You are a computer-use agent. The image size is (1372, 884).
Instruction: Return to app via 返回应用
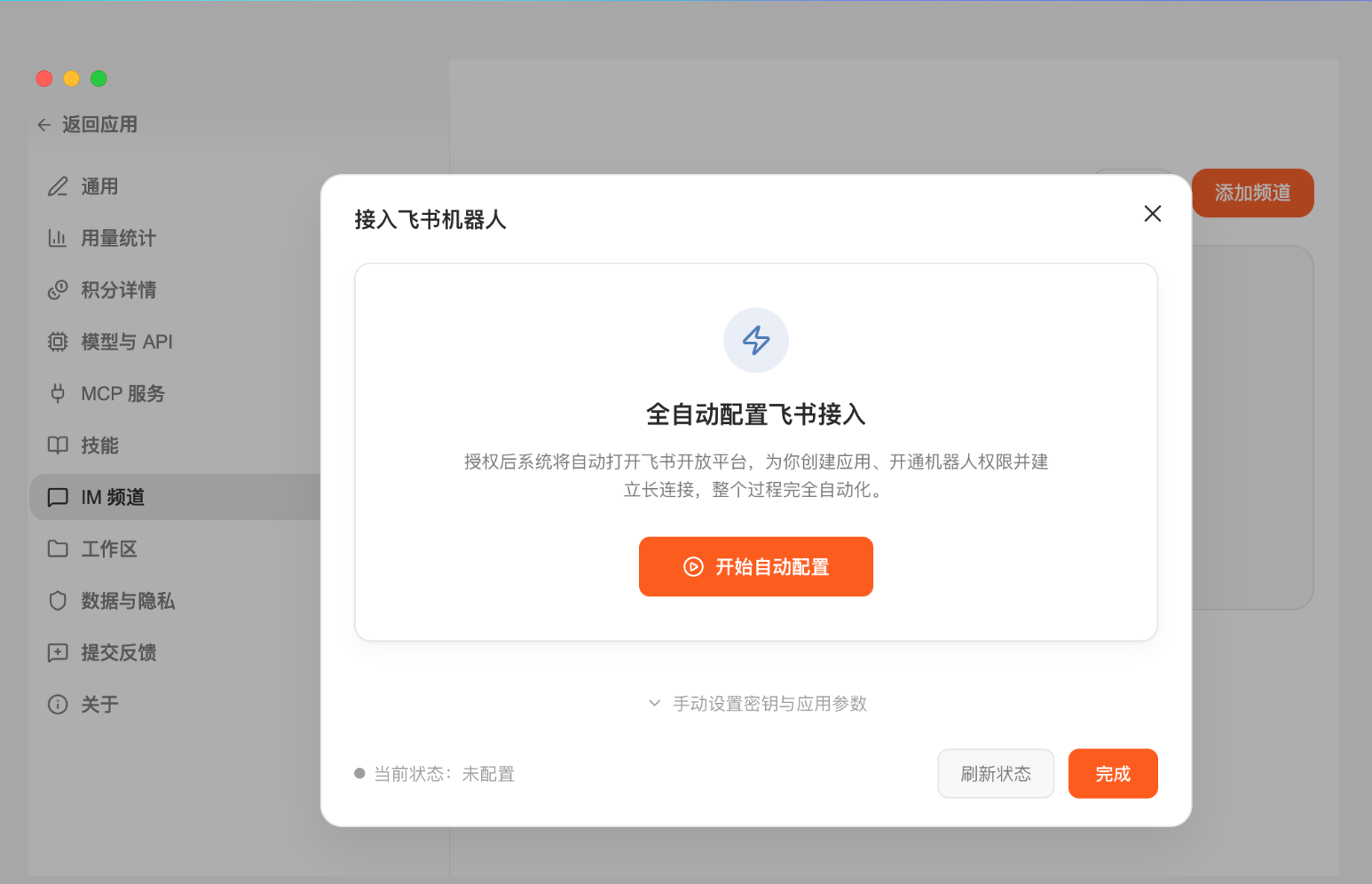click(x=87, y=125)
